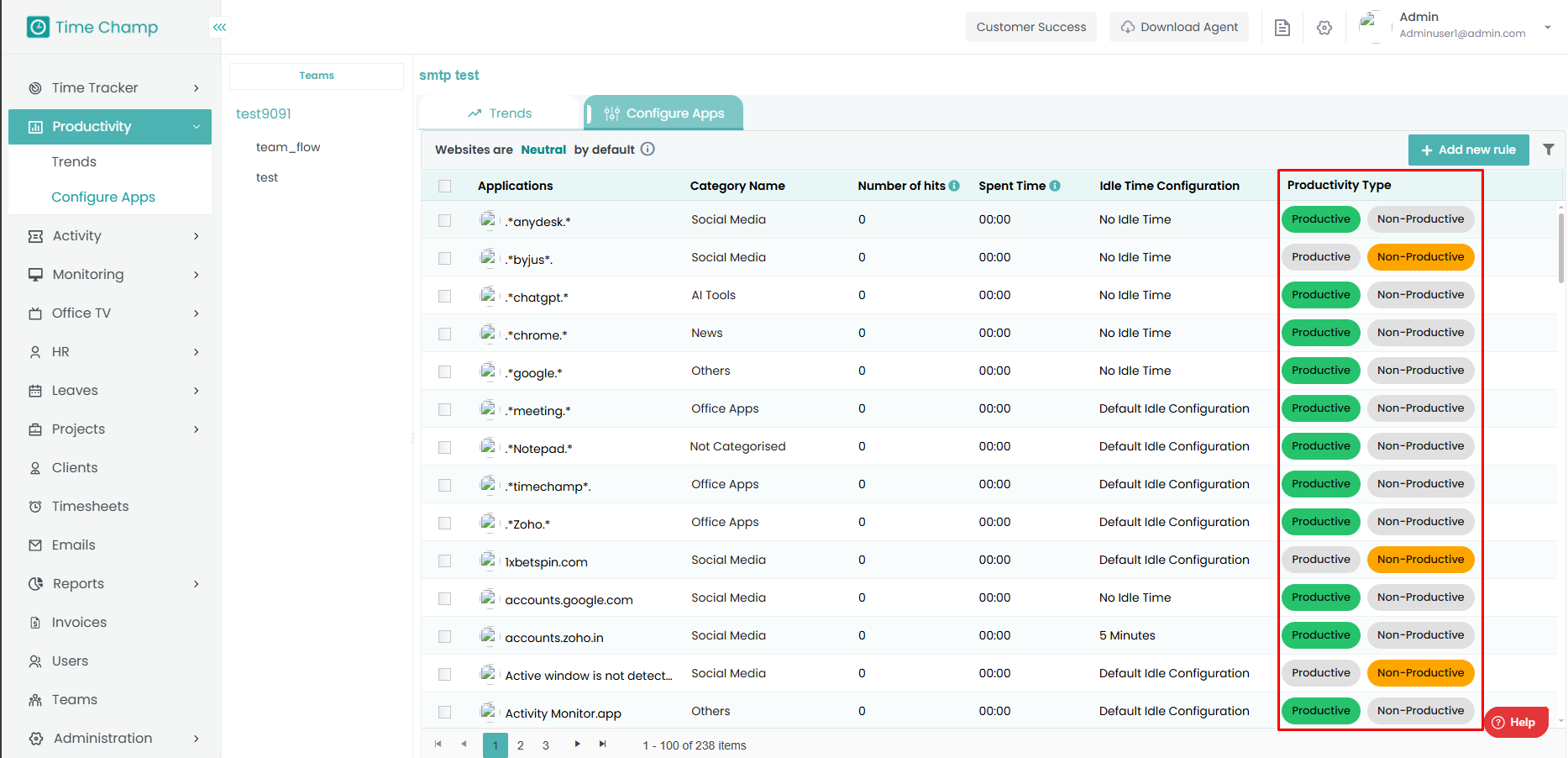Click the filter funnel icon

tap(1548, 150)
